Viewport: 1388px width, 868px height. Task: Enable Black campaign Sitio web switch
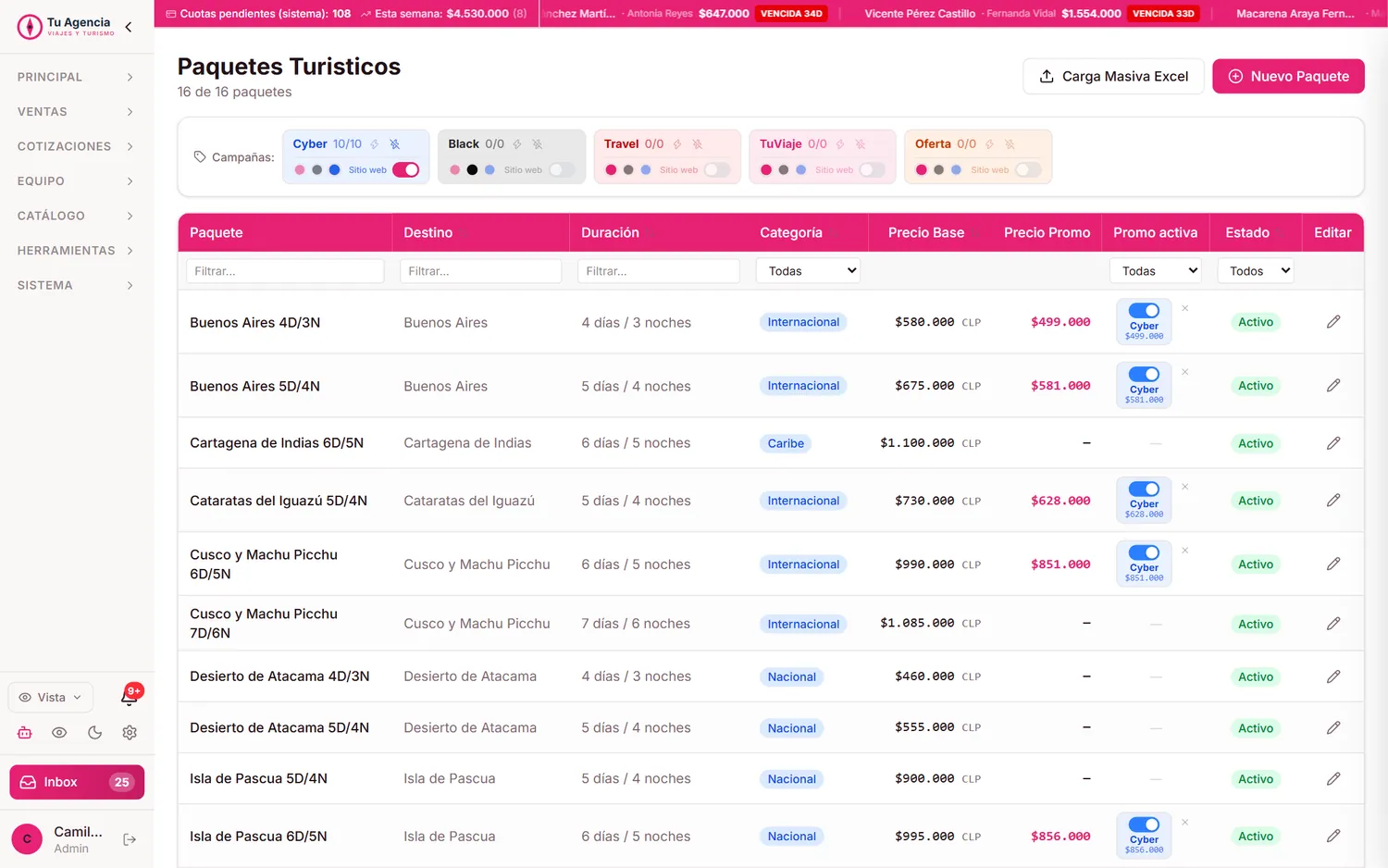click(x=562, y=170)
